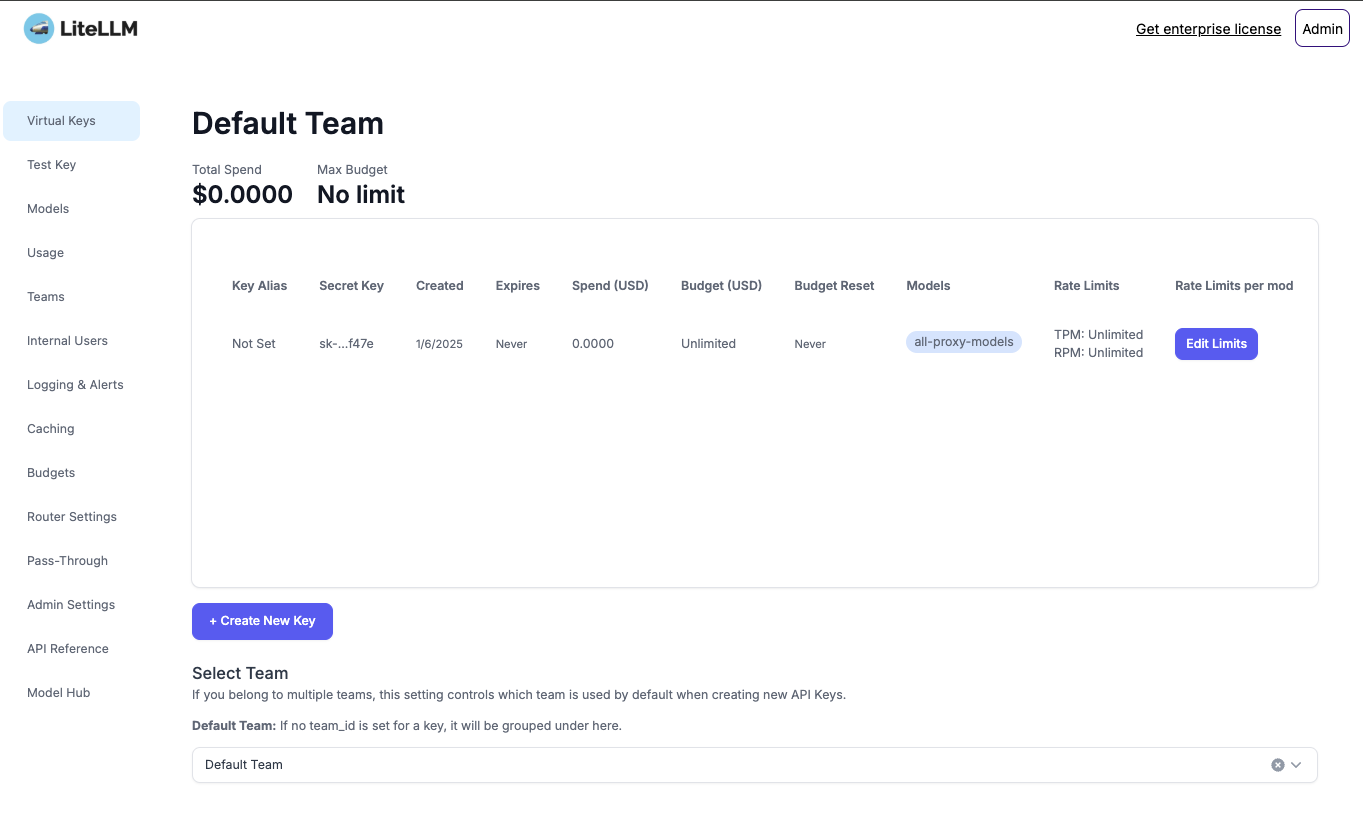
Task: Click the all-proxy-models badge
Action: 963,342
